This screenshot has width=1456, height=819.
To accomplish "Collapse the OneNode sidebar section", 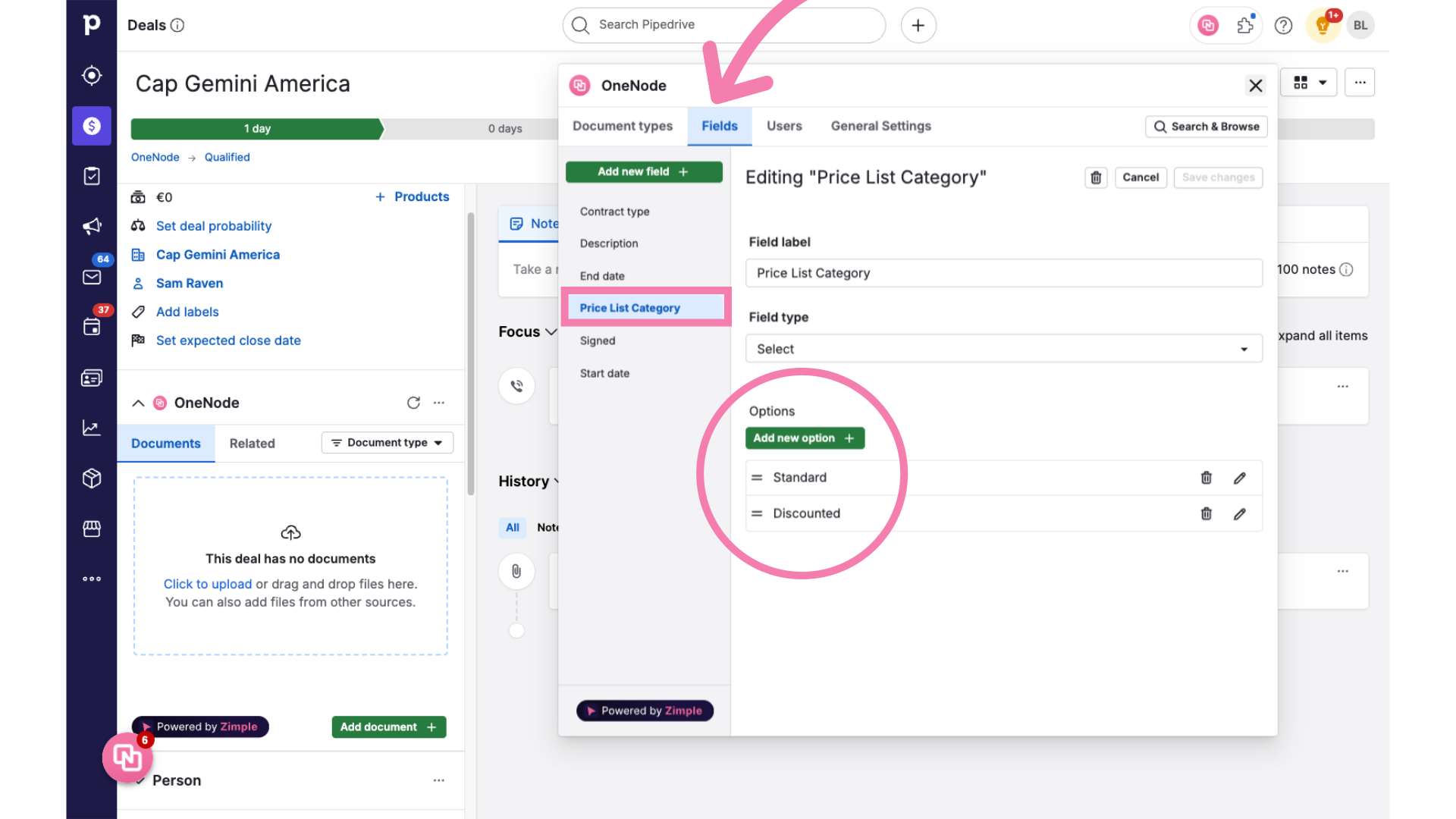I will click(x=138, y=403).
